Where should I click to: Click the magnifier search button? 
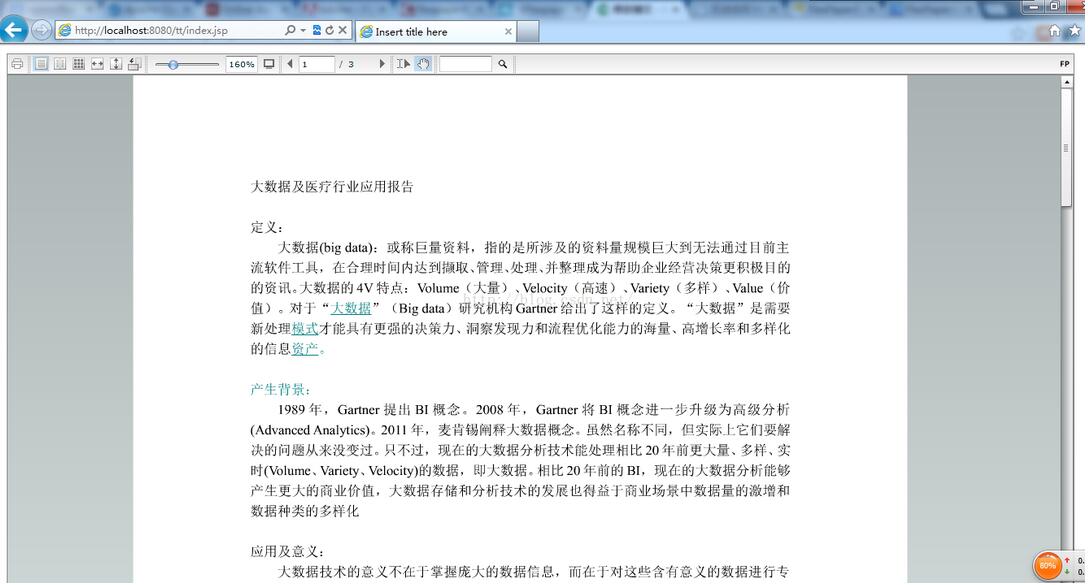point(502,64)
